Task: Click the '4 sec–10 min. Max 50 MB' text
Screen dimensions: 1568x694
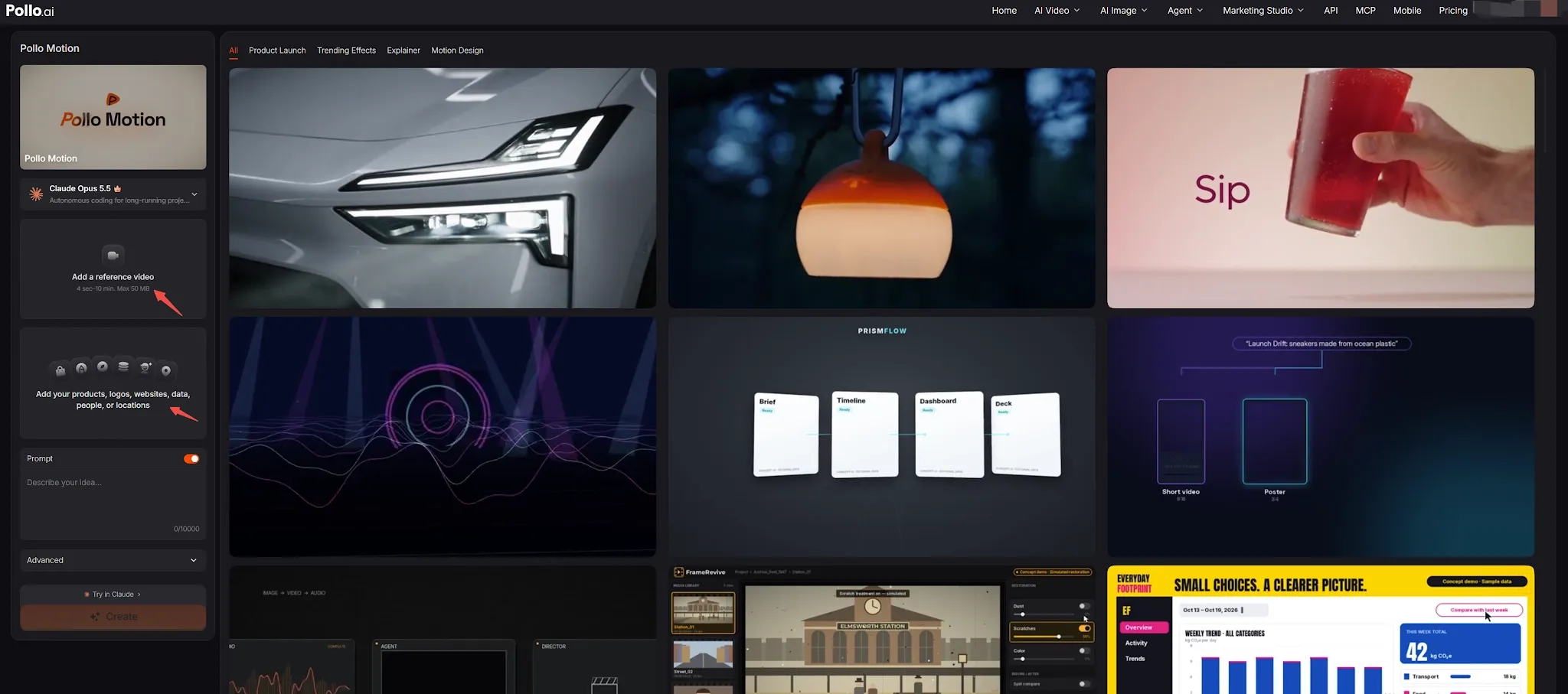Action: (x=113, y=288)
